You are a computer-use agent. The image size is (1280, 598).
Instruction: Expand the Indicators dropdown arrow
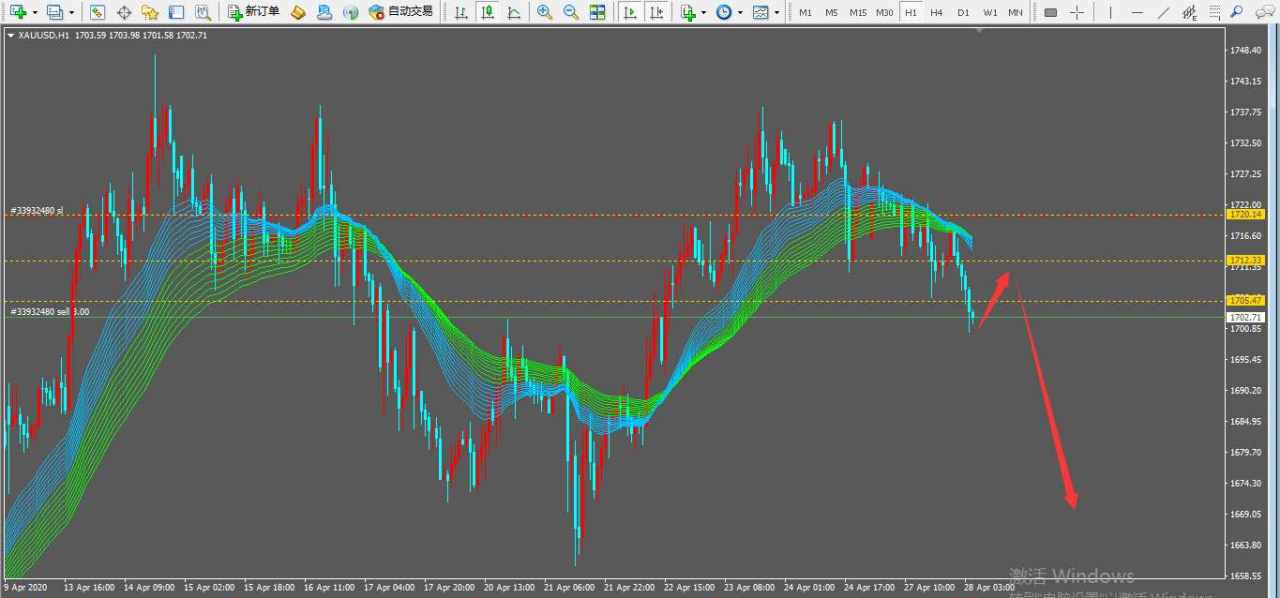[703, 13]
